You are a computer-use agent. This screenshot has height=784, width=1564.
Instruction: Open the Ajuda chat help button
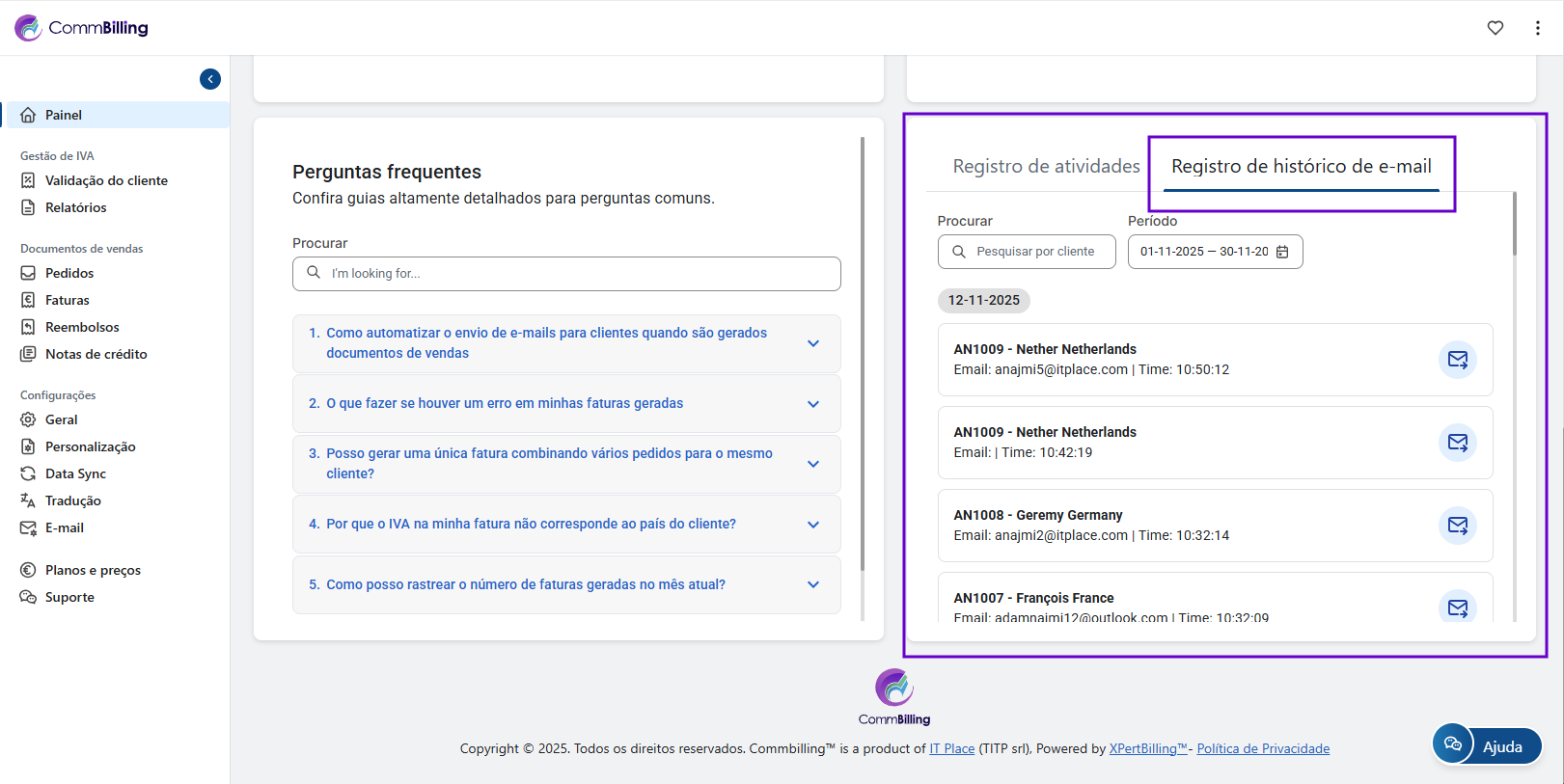coord(1487,745)
